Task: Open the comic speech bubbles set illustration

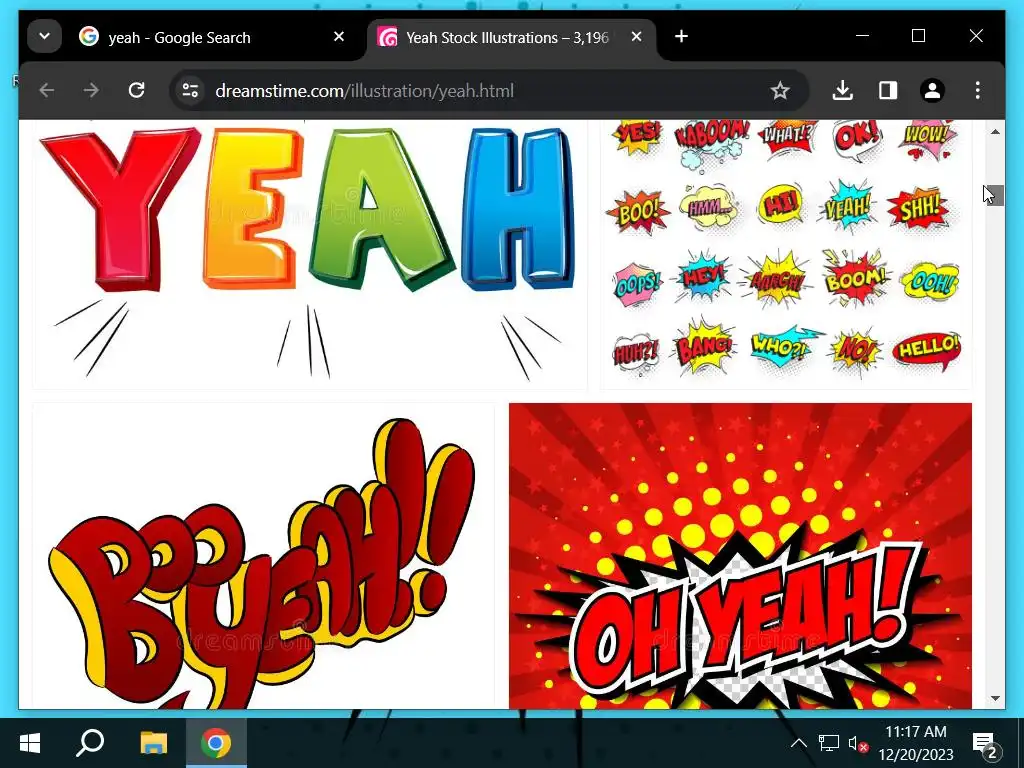Action: pos(786,255)
